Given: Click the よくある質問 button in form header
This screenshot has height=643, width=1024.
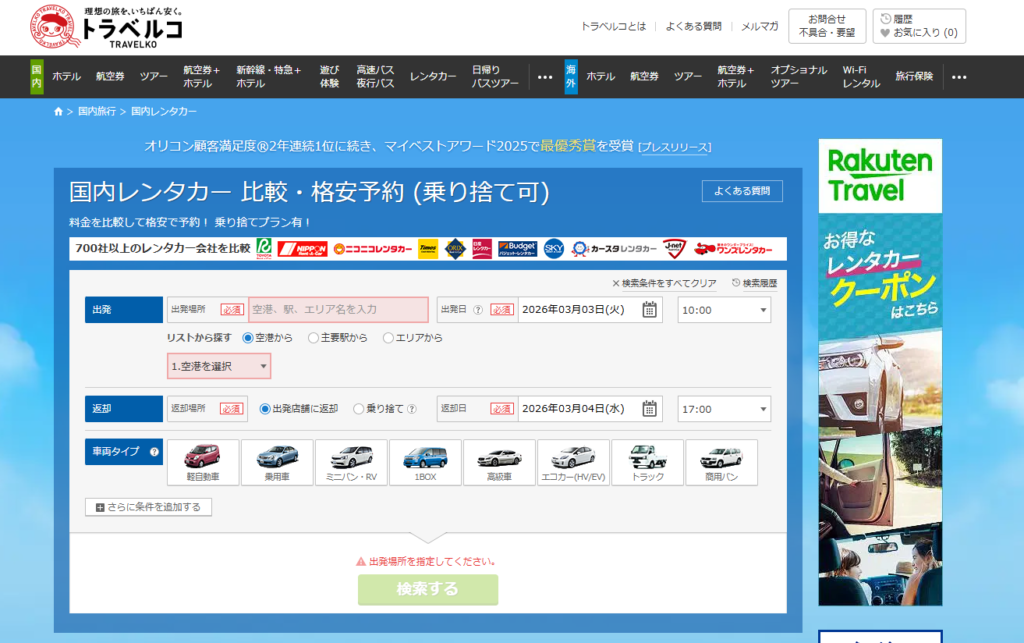Looking at the screenshot, I should 742,191.
